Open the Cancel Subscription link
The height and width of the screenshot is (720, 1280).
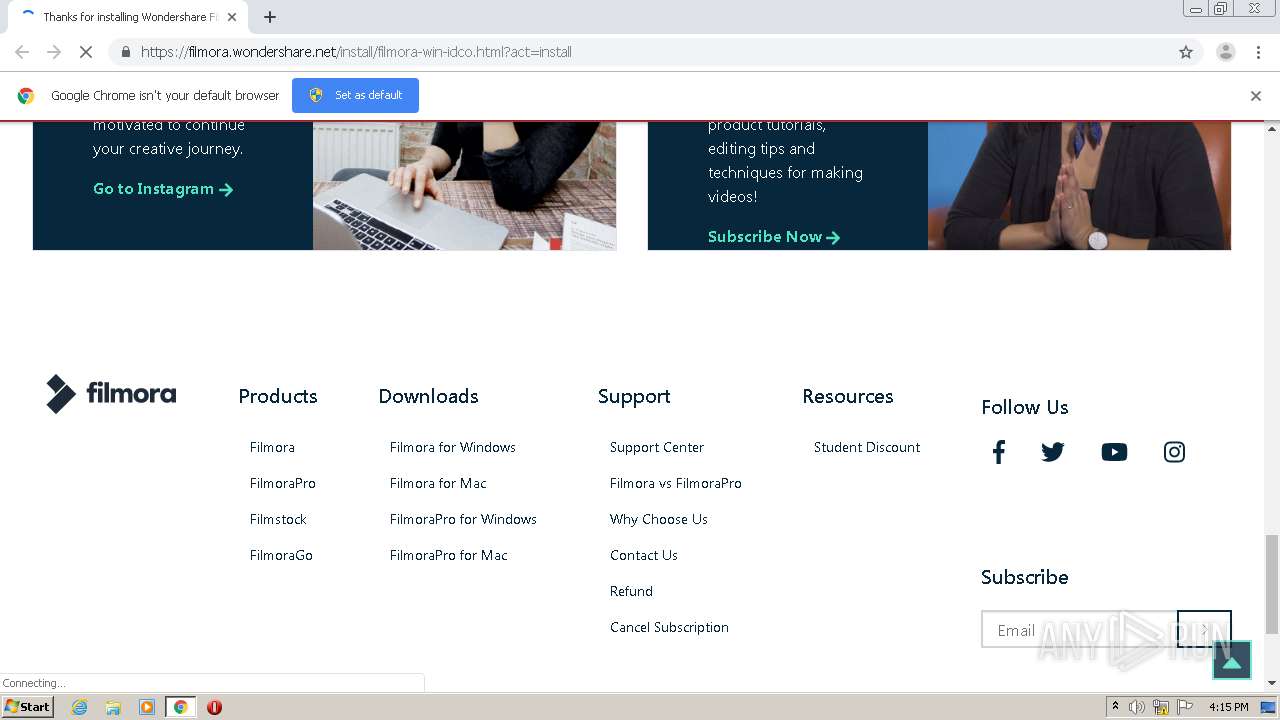[669, 627]
